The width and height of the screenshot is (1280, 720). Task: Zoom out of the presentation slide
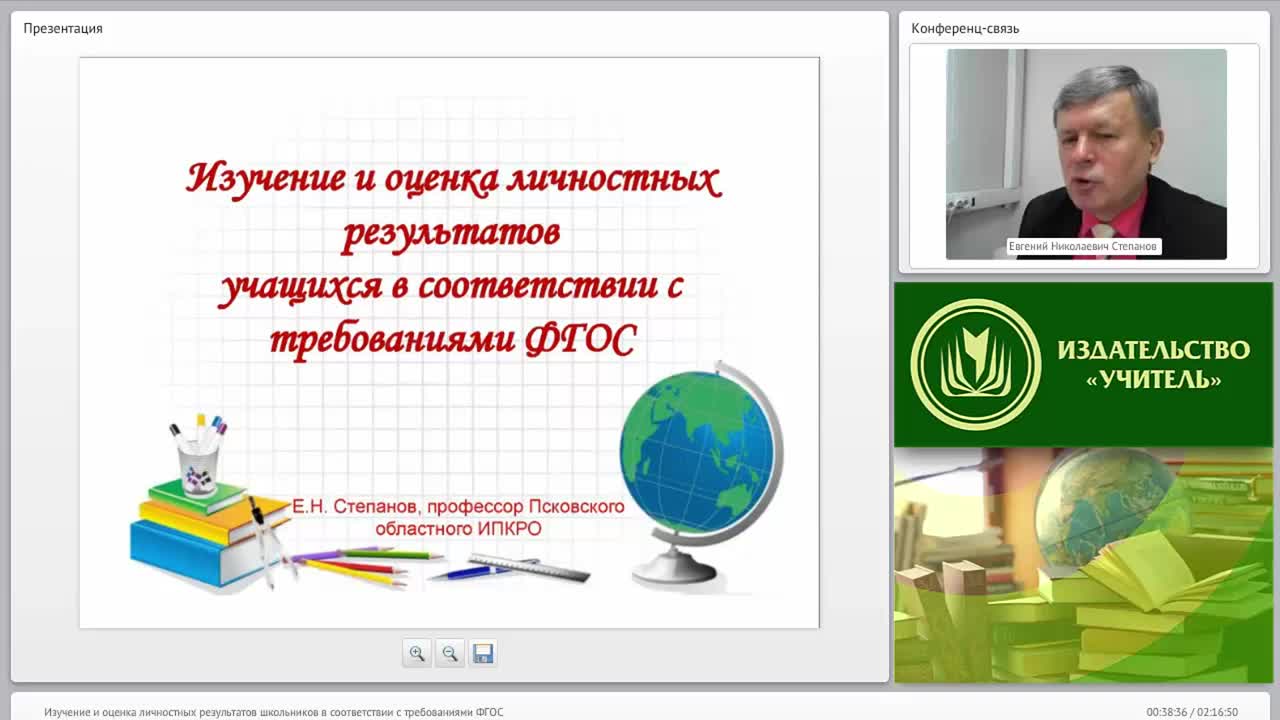coord(450,653)
